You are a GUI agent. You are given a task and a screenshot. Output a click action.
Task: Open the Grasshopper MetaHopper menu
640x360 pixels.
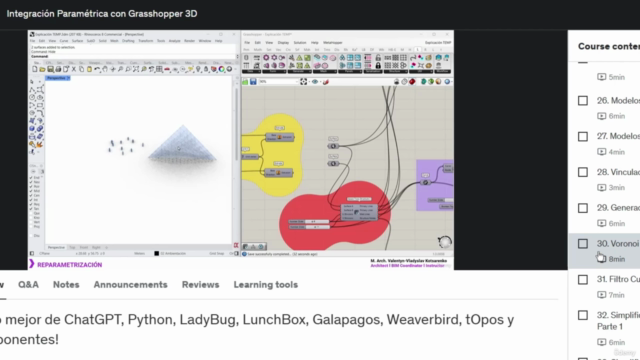tap(333, 42)
